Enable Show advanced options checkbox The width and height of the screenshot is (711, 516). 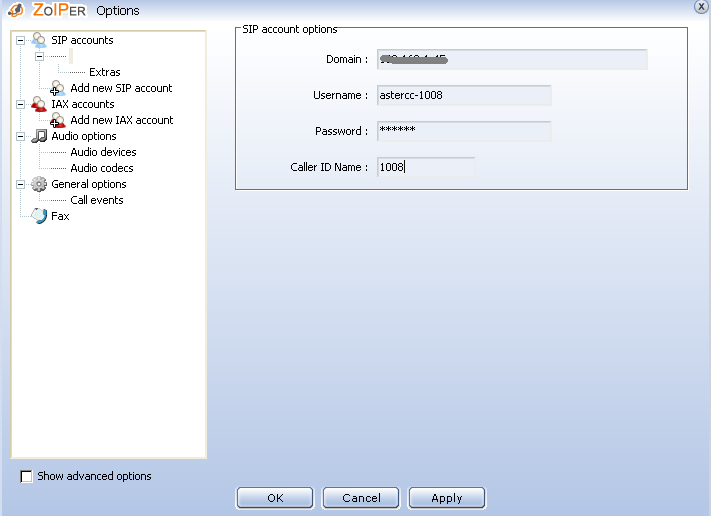pos(27,477)
